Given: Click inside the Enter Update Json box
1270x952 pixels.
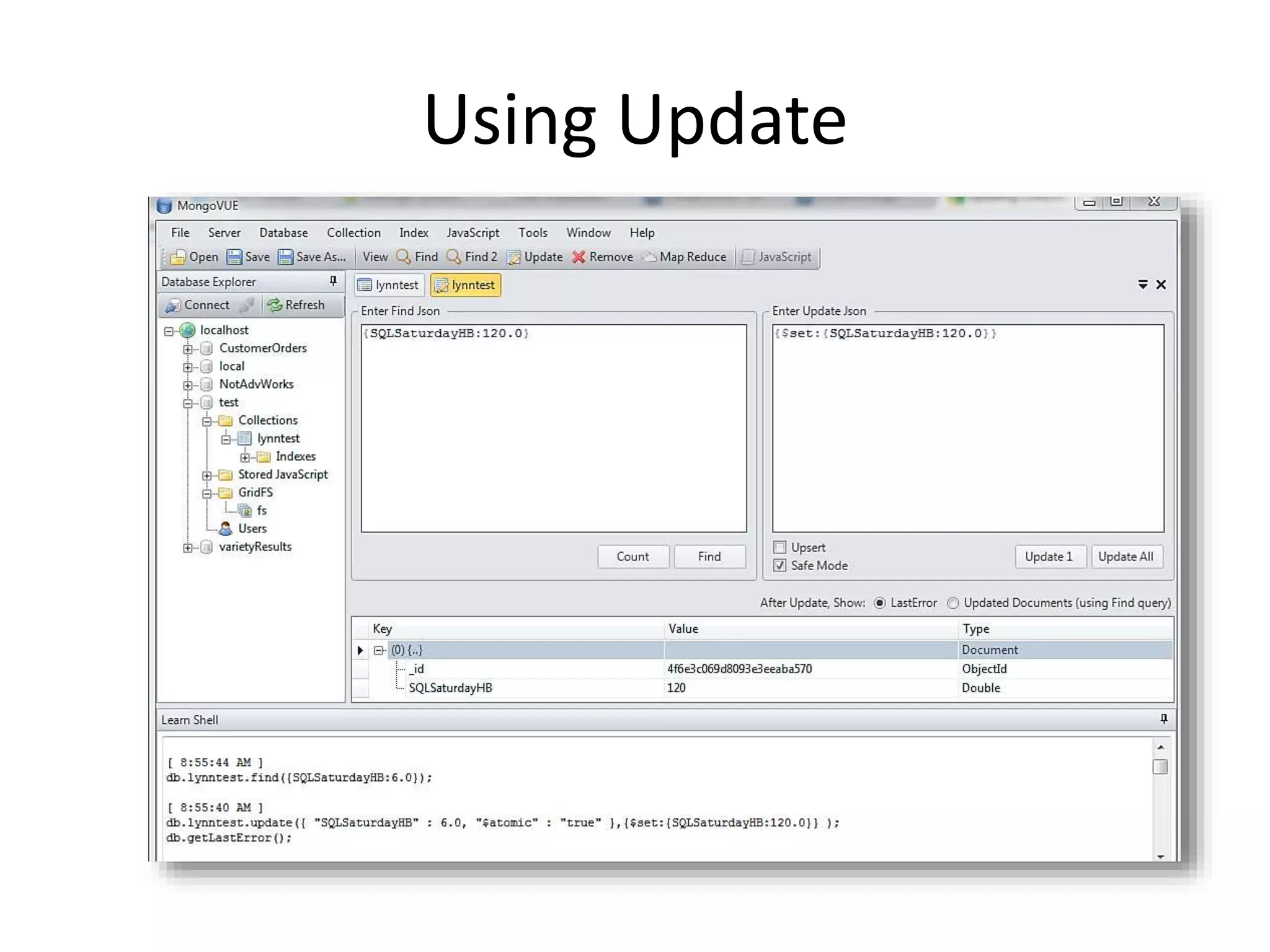Looking at the screenshot, I should (x=968, y=428).
